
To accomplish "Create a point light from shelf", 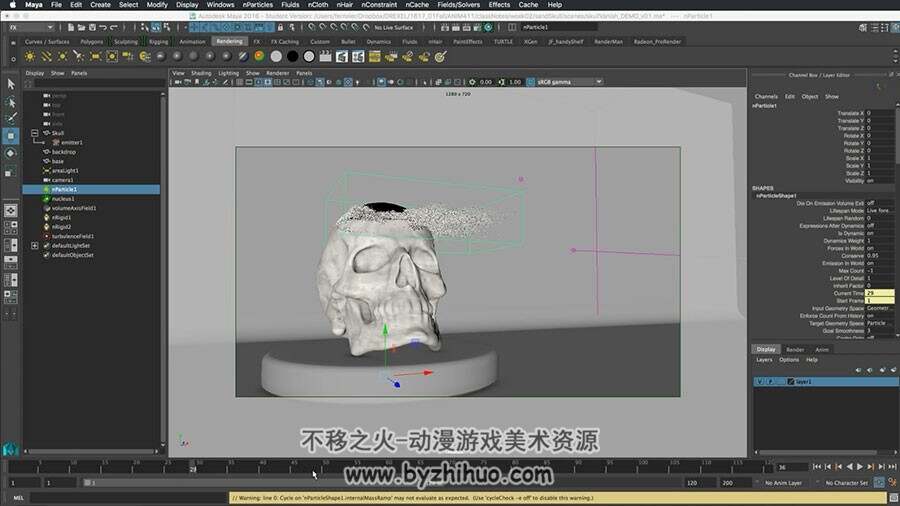I will (x=63, y=56).
